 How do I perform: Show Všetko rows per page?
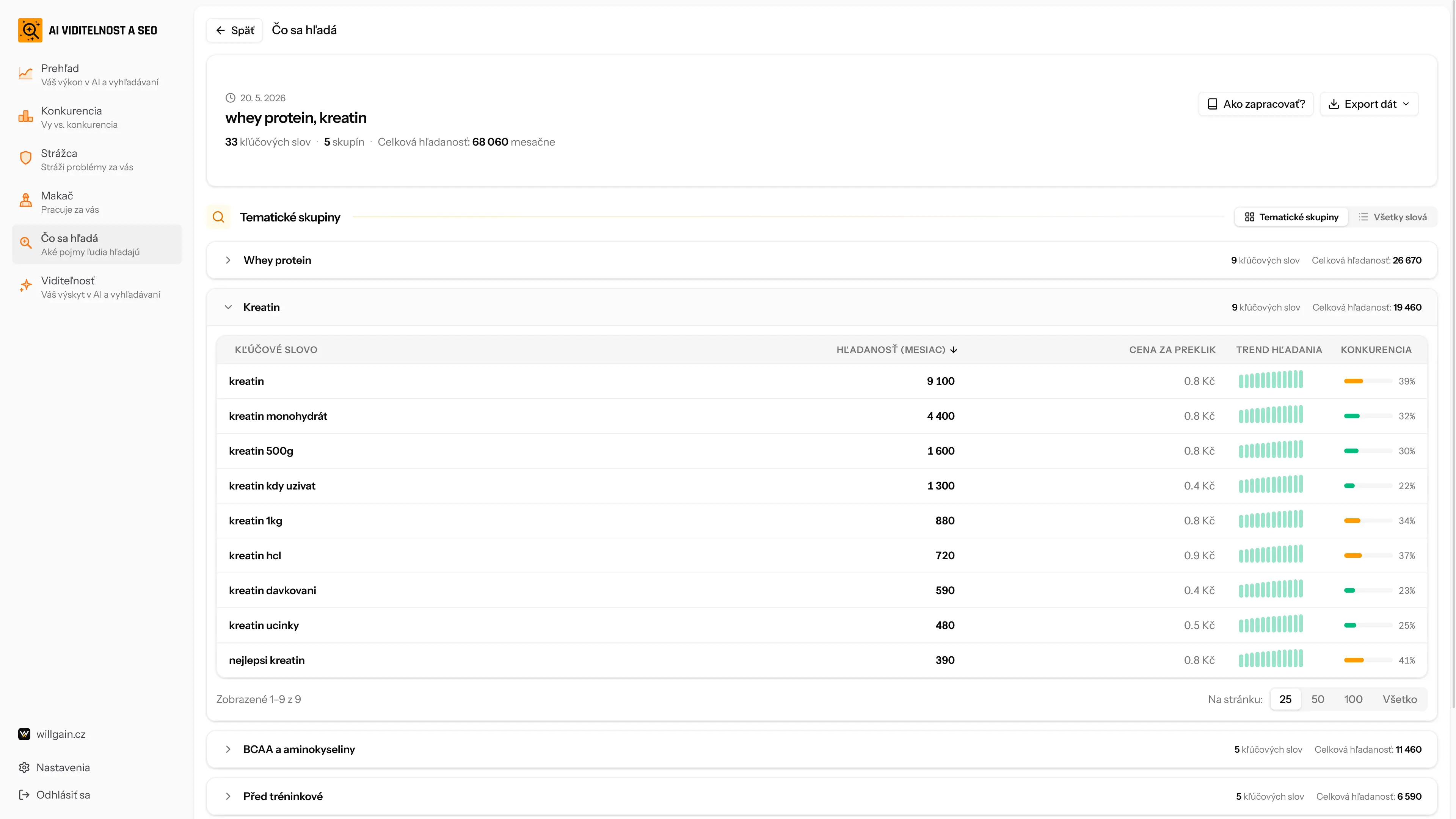click(x=1400, y=699)
